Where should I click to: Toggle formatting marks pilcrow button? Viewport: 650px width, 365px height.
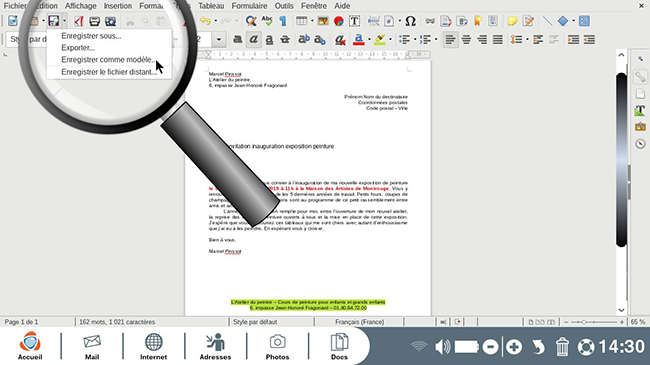[283, 21]
